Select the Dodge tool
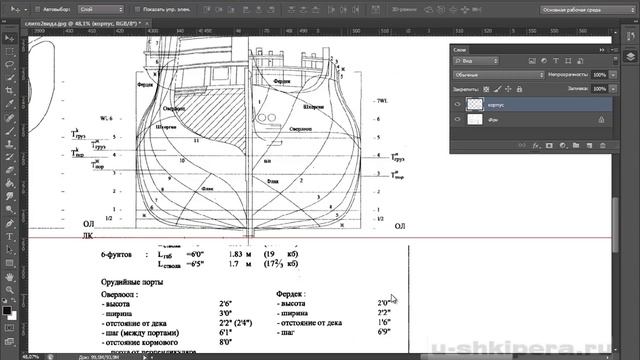This screenshot has height=360, width=640. click(x=9, y=209)
